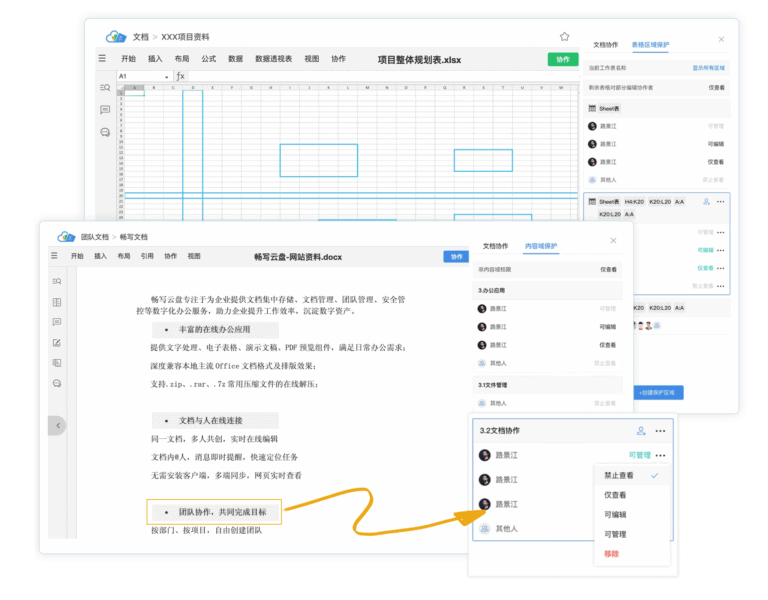
Task: Add a collaborator to the Sheet表 H4:K20 region
Action: (x=706, y=202)
